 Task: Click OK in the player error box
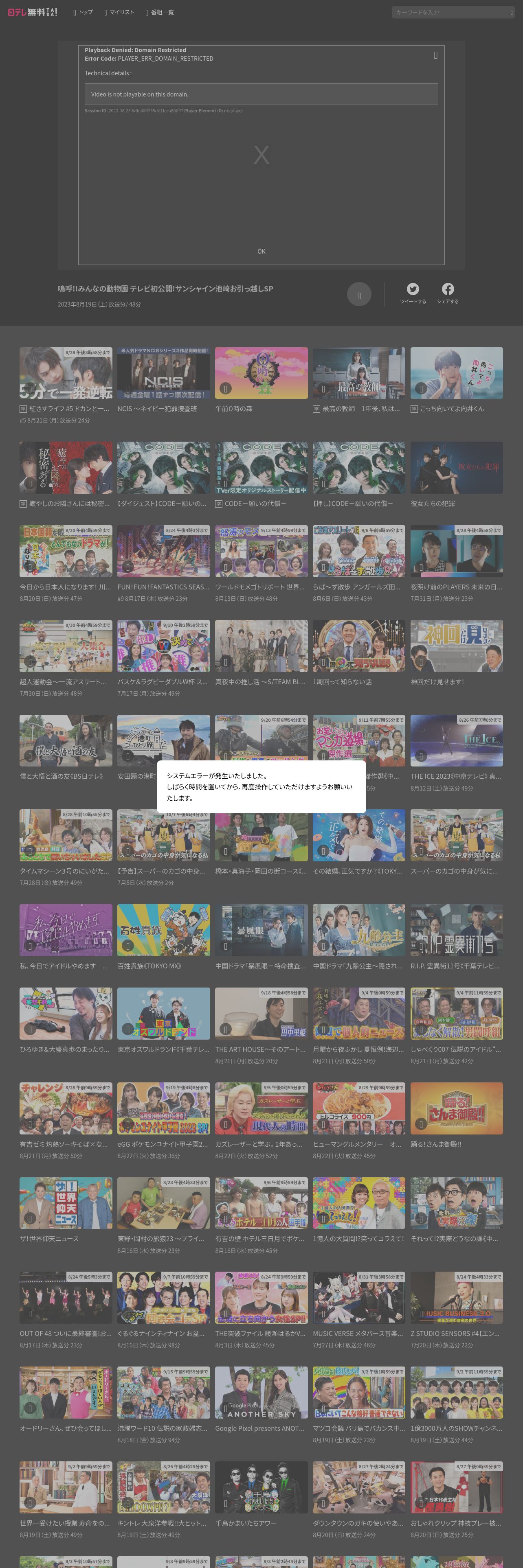(261, 252)
